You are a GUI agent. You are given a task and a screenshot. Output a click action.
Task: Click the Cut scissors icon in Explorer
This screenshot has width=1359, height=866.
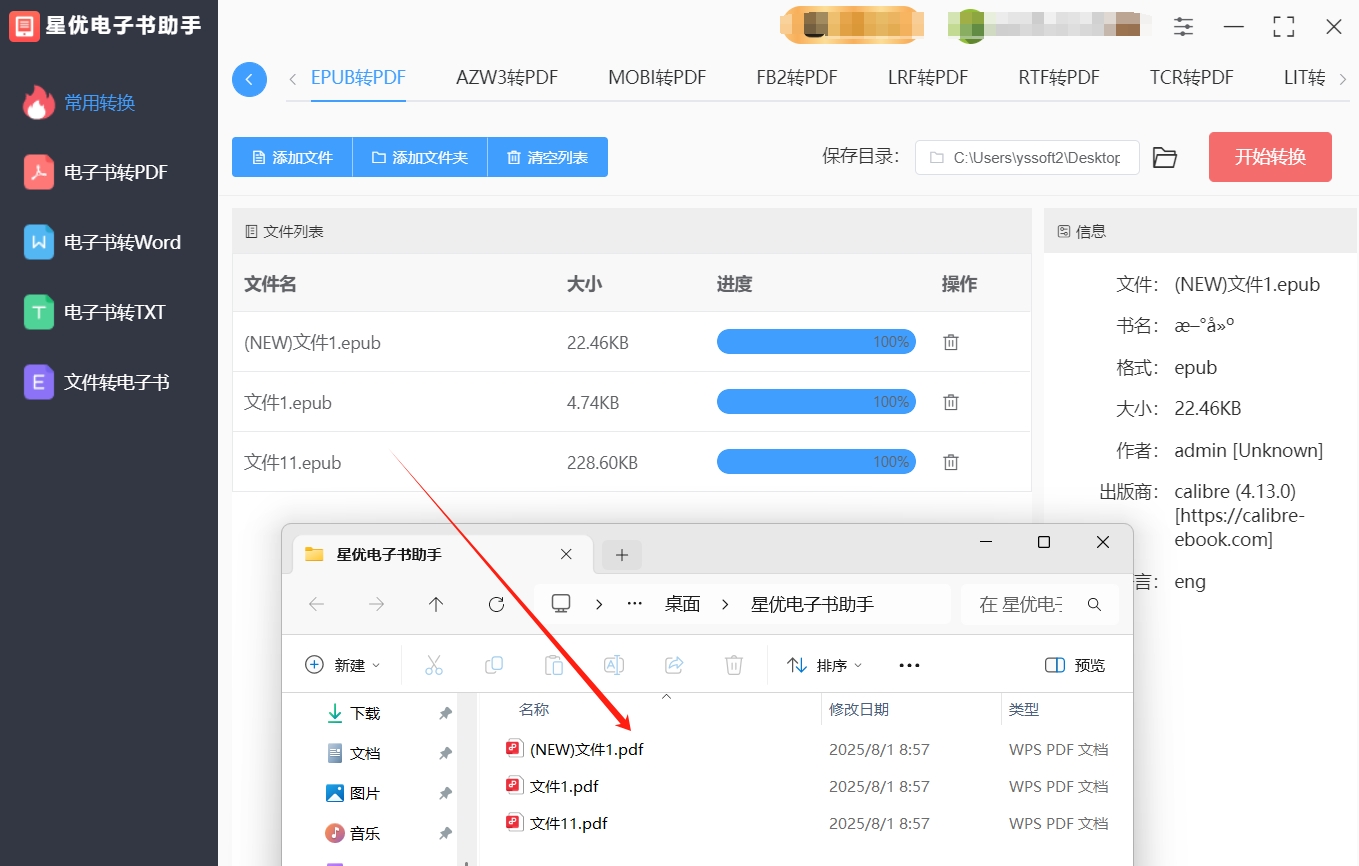[x=434, y=665]
